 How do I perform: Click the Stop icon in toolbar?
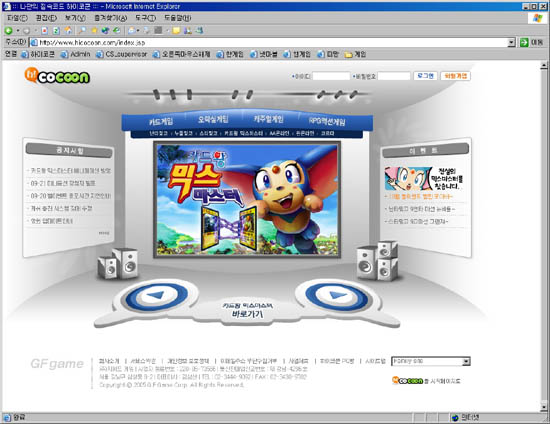tap(45, 31)
